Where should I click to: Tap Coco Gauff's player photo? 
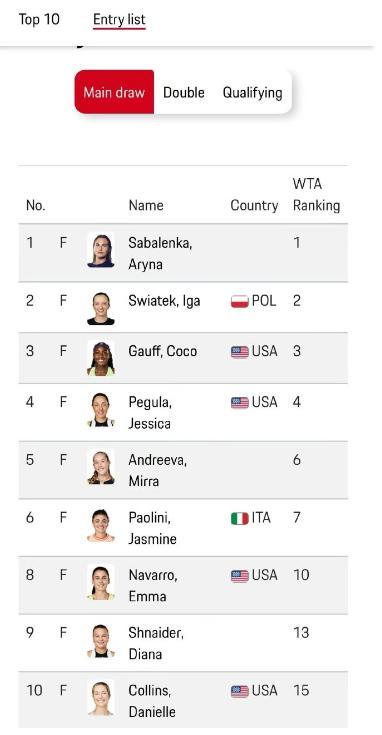click(x=101, y=358)
